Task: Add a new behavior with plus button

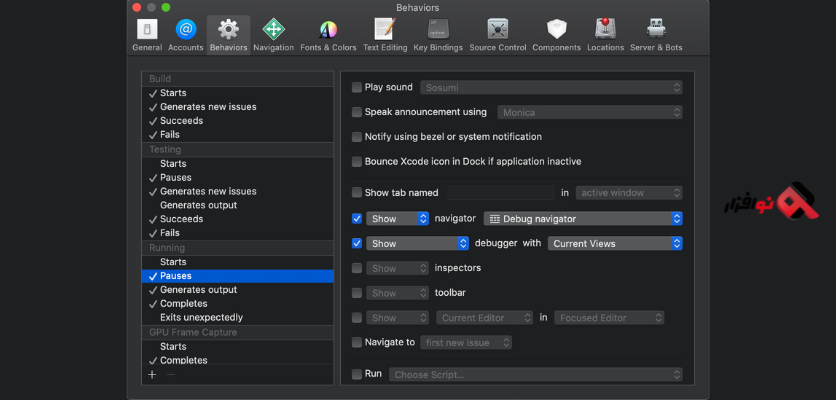Action: [152, 374]
